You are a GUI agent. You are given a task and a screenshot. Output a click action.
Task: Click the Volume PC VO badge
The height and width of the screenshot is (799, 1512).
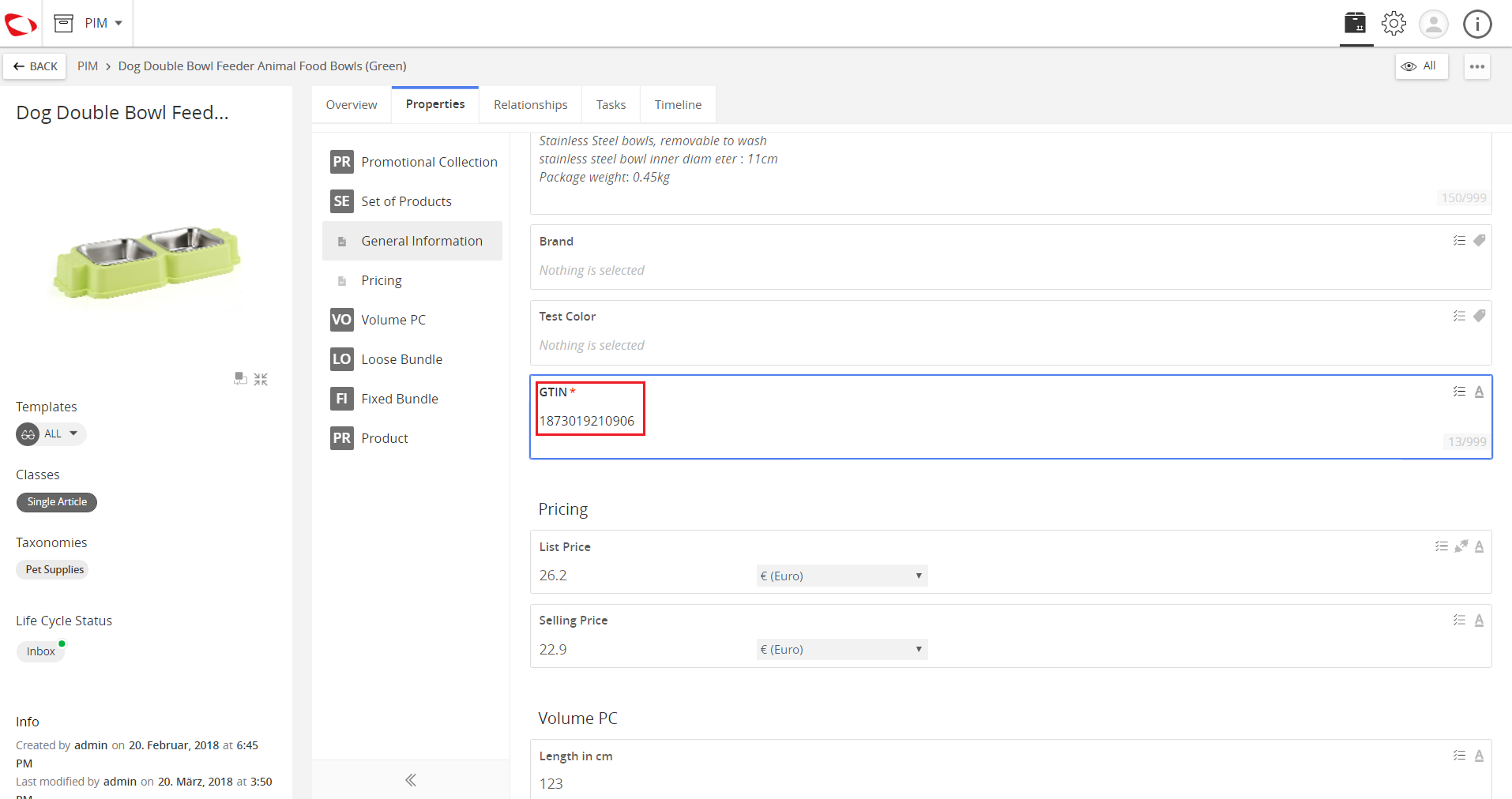tap(341, 320)
